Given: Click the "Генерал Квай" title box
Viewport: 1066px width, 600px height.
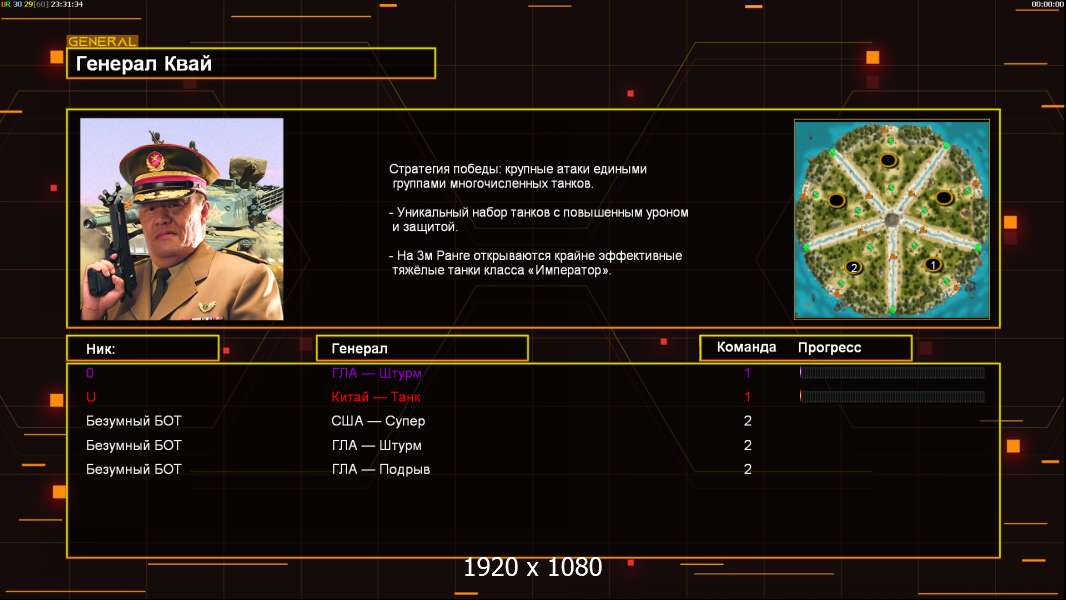Looking at the screenshot, I should point(251,63).
